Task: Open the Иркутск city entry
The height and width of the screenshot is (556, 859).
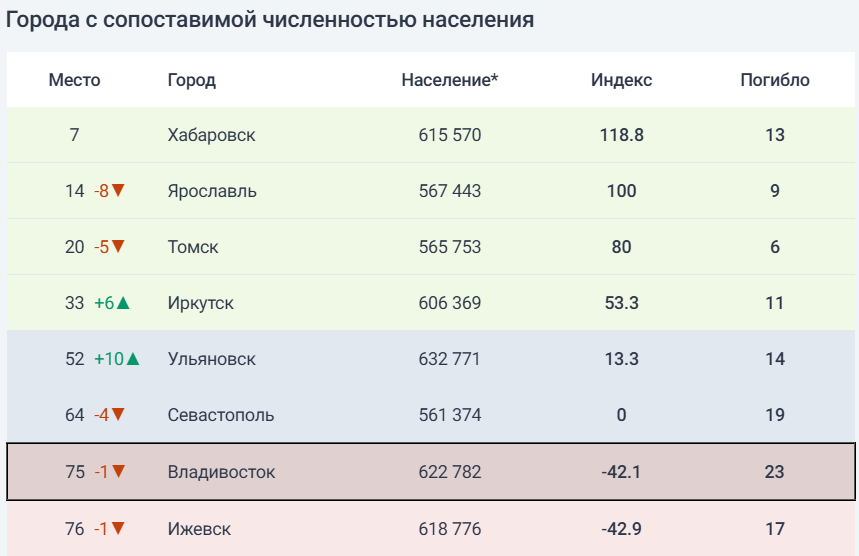Action: (201, 303)
